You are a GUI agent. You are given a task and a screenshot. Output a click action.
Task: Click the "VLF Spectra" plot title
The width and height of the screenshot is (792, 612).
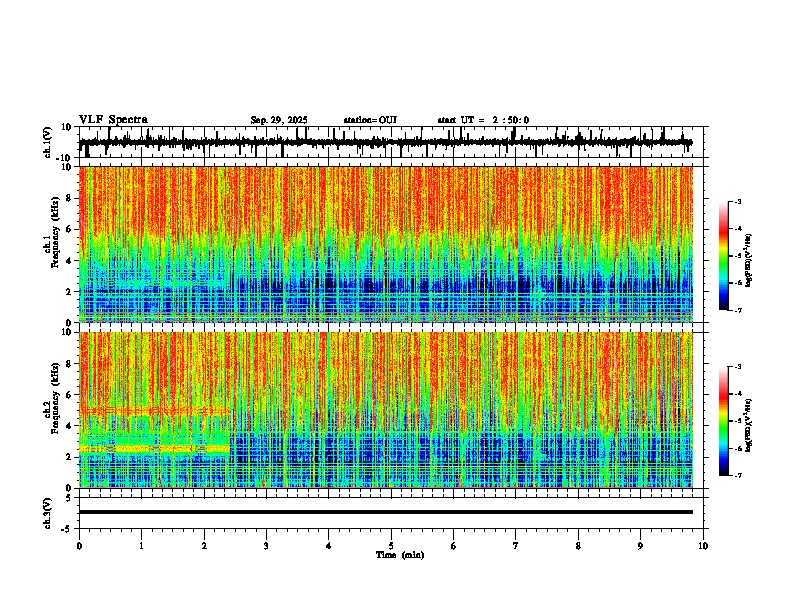[x=113, y=120]
